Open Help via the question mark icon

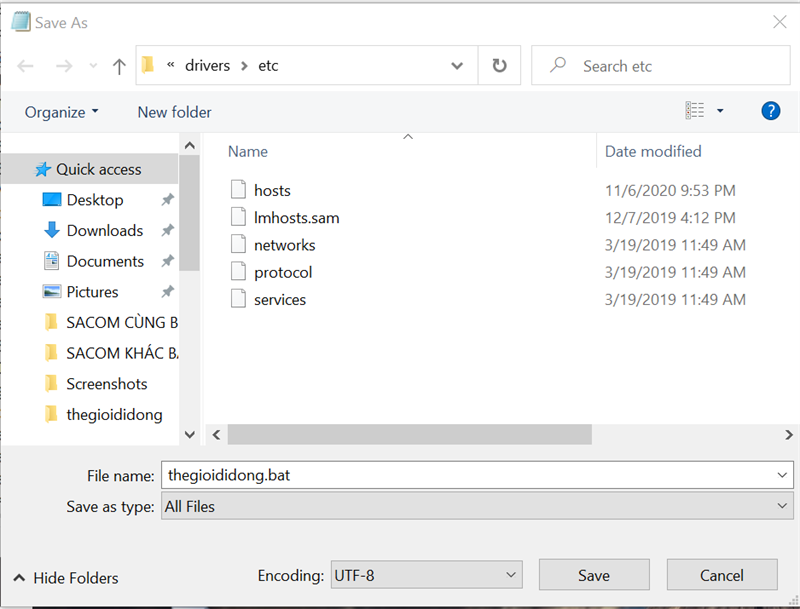tap(771, 111)
